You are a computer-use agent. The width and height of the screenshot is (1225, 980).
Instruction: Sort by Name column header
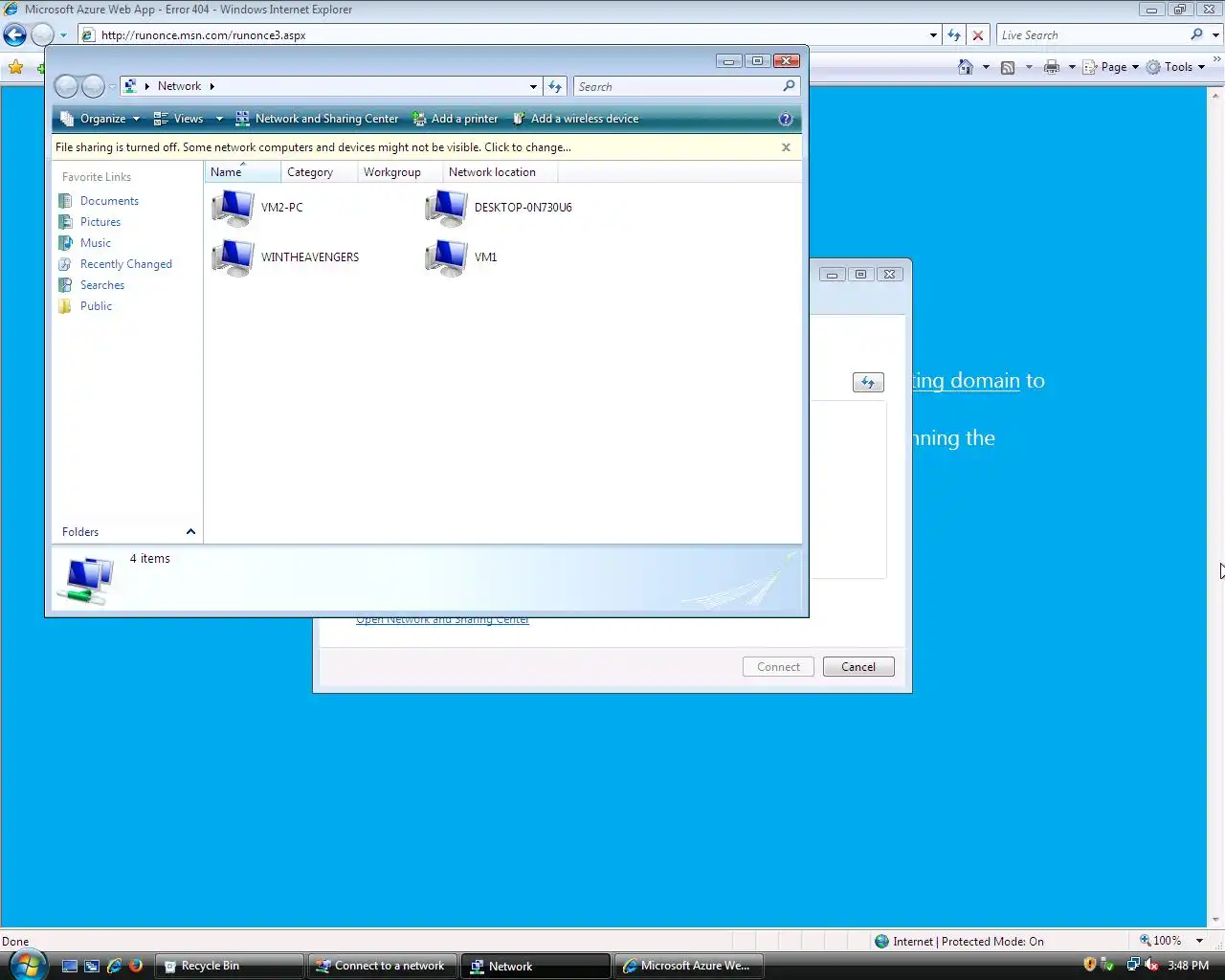243,172
